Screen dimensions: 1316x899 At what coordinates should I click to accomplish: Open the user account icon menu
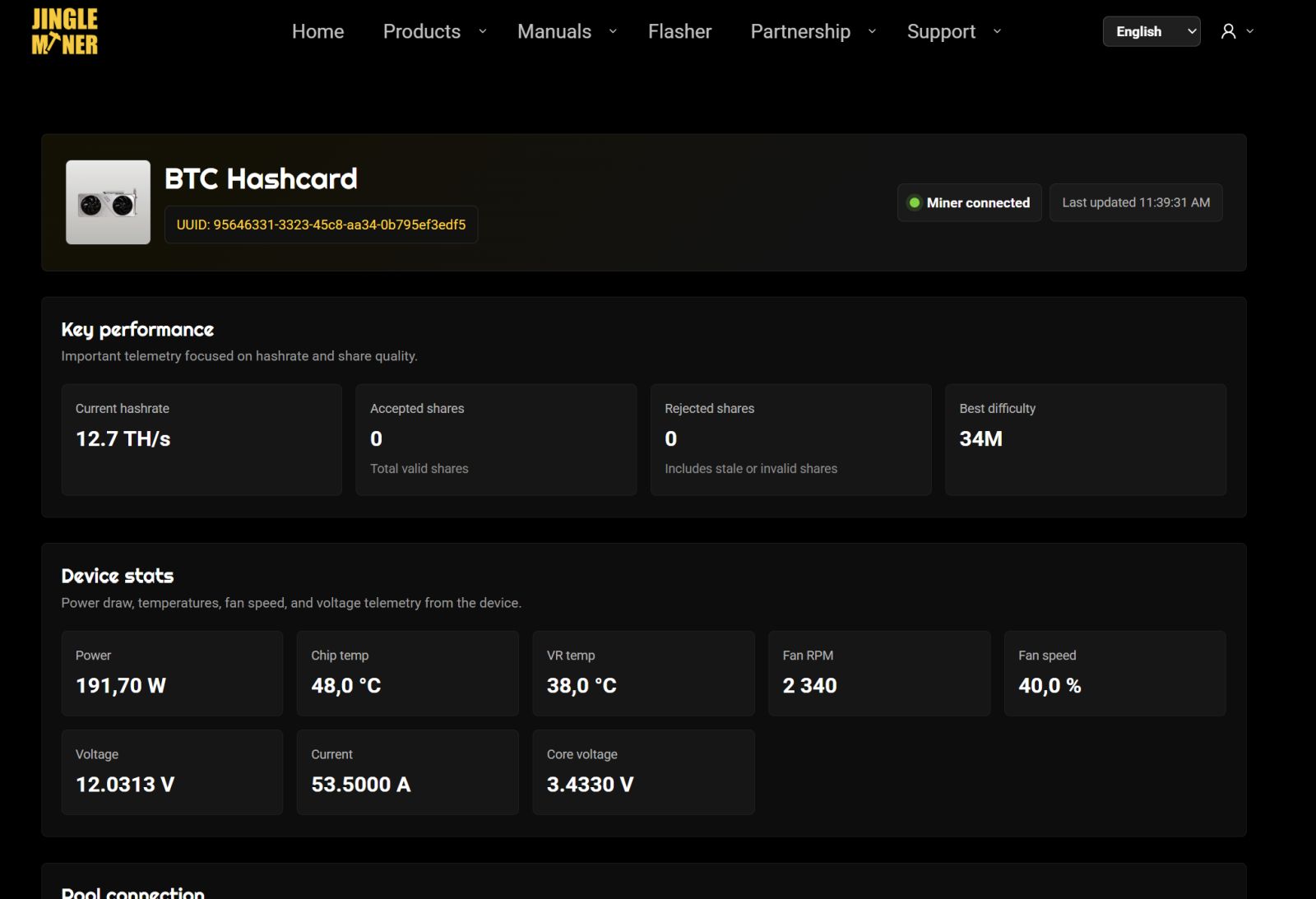click(x=1228, y=31)
